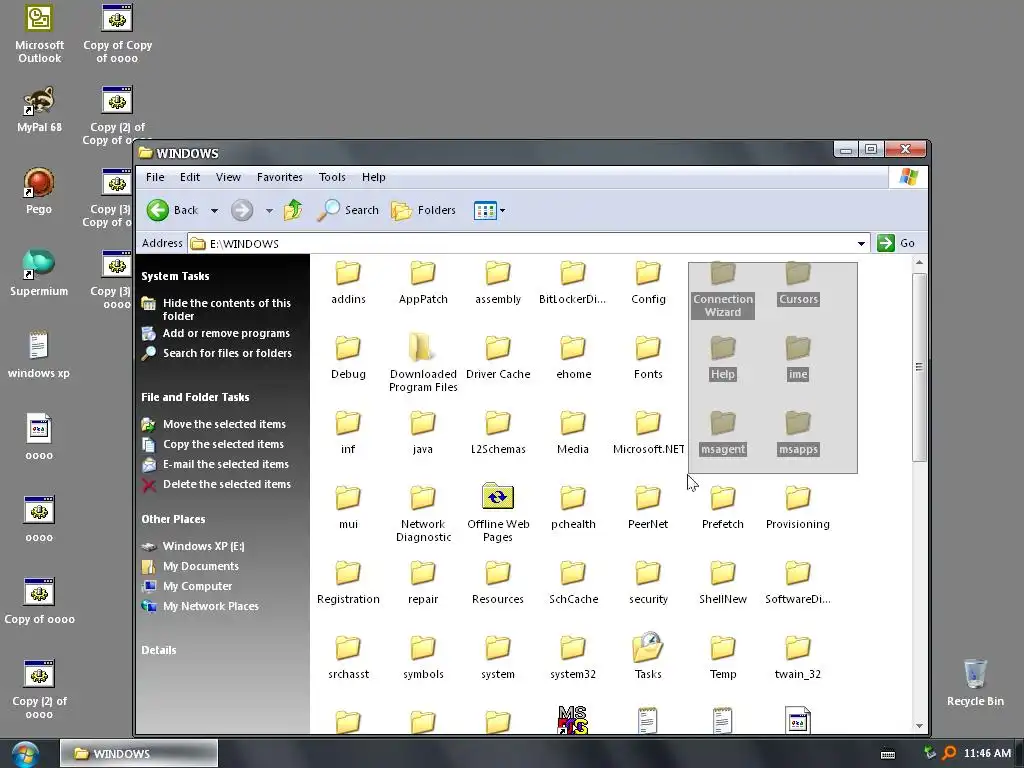The height and width of the screenshot is (768, 1024).
Task: Collapse the File and Folder Tasks header
Action: 195,397
